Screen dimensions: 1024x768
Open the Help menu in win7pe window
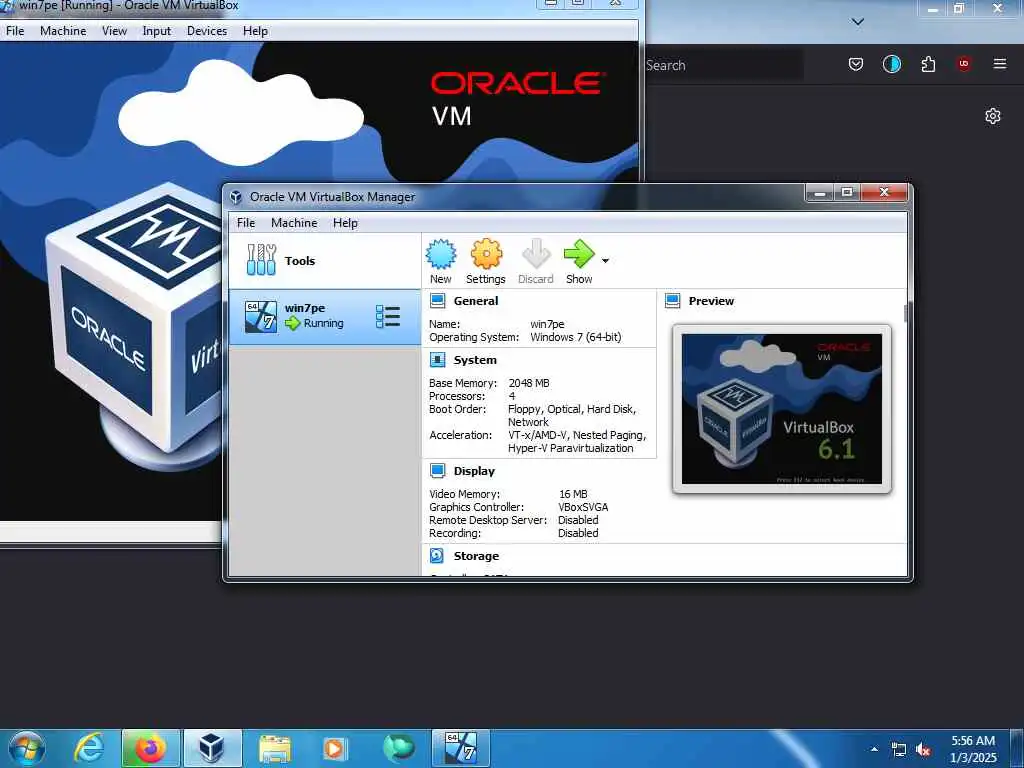point(255,31)
